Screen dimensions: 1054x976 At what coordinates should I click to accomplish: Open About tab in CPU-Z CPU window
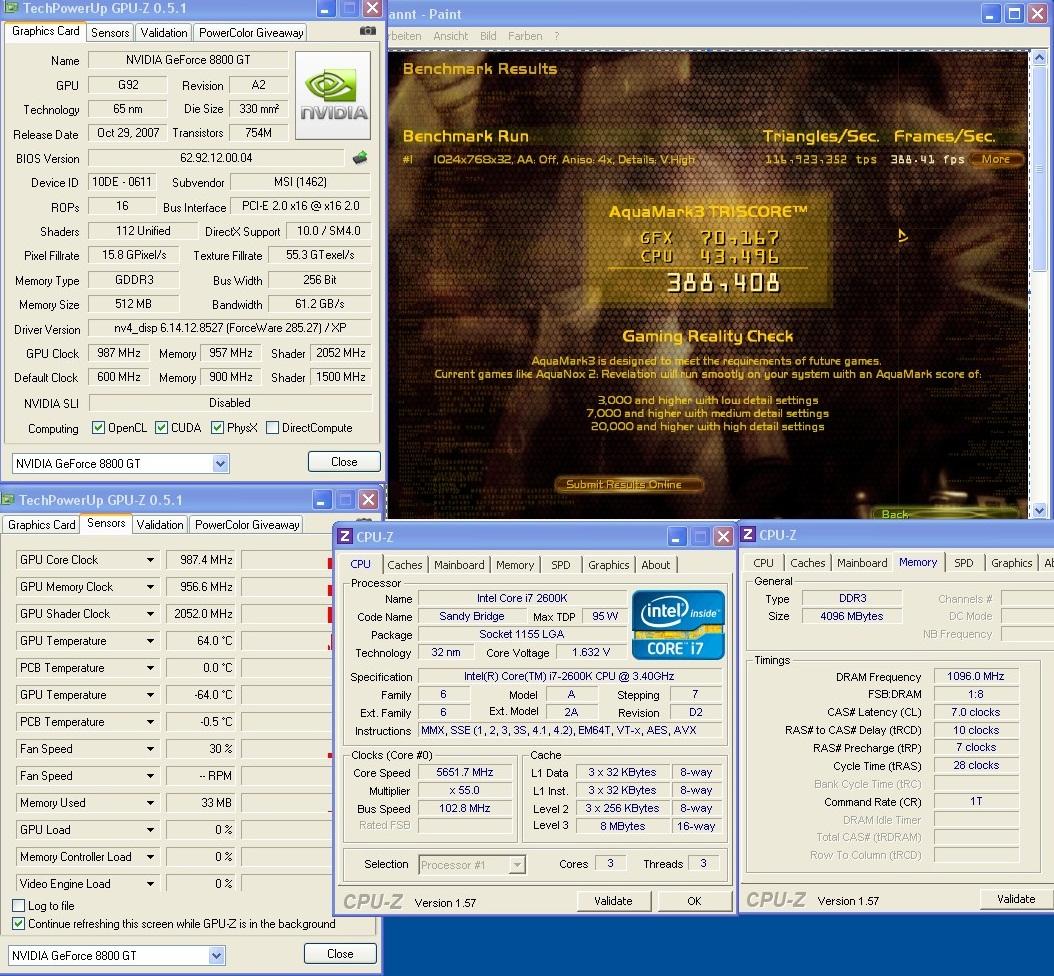coord(655,565)
